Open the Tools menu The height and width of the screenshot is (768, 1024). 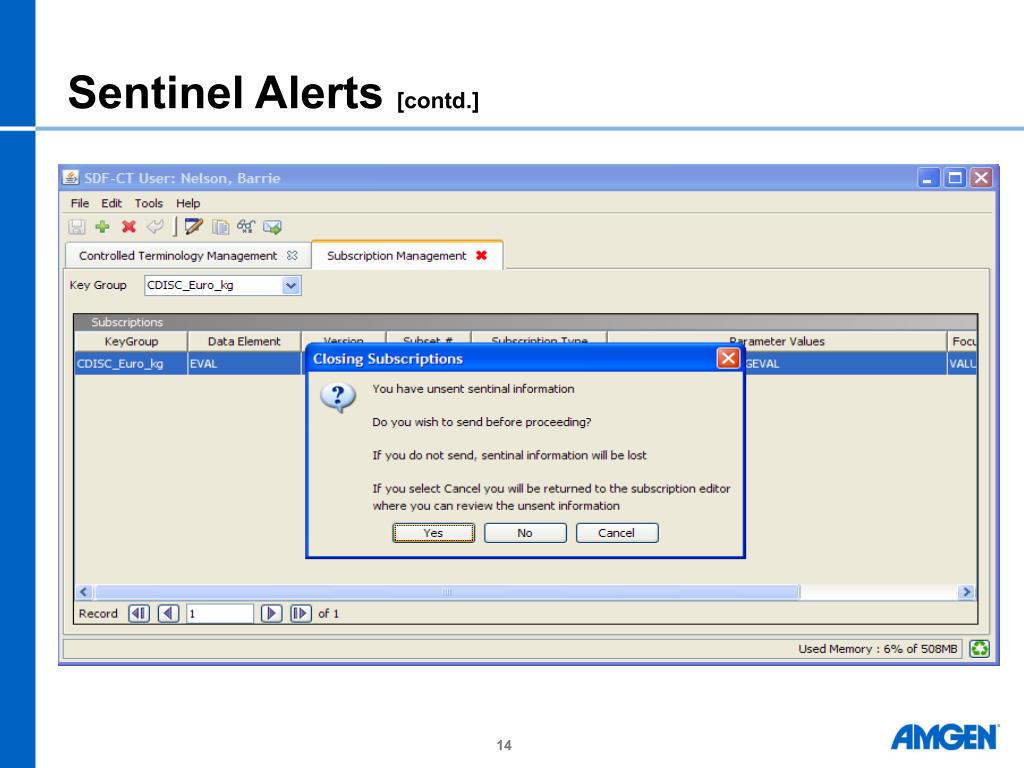(149, 203)
